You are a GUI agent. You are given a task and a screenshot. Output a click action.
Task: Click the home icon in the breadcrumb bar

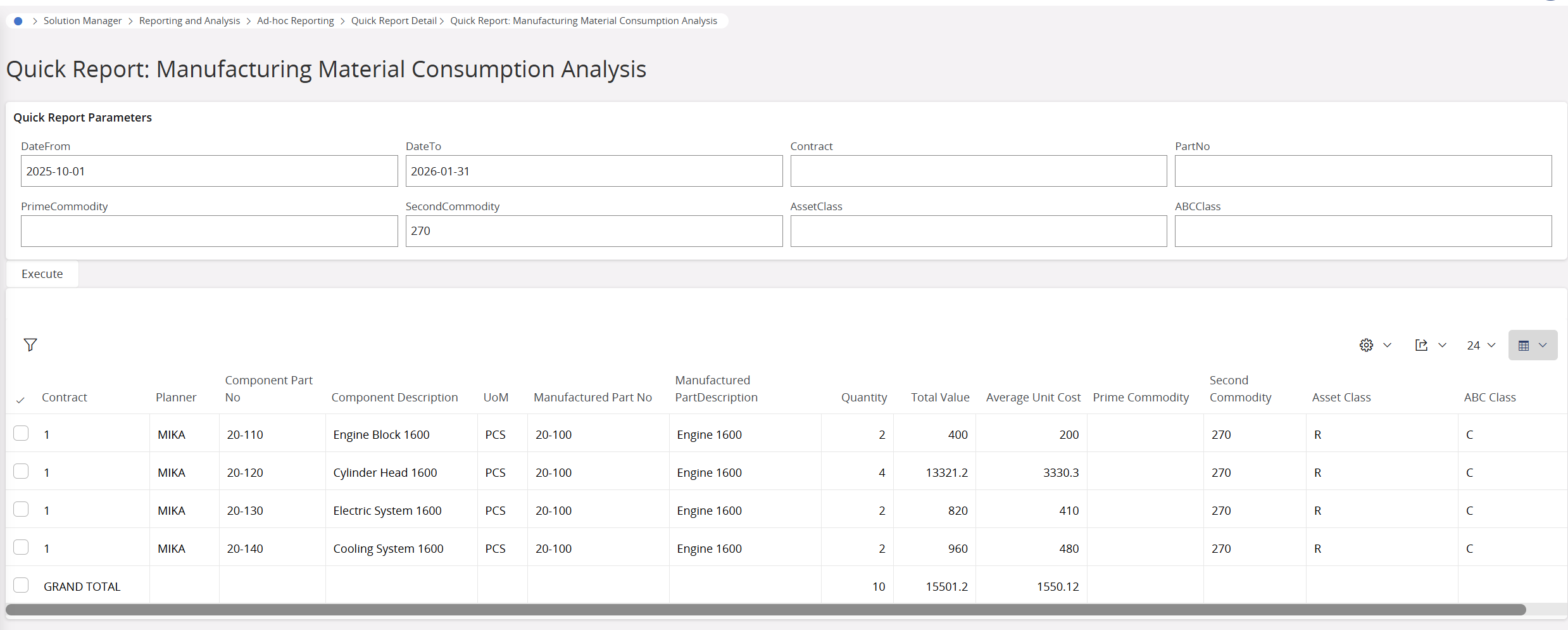point(17,21)
